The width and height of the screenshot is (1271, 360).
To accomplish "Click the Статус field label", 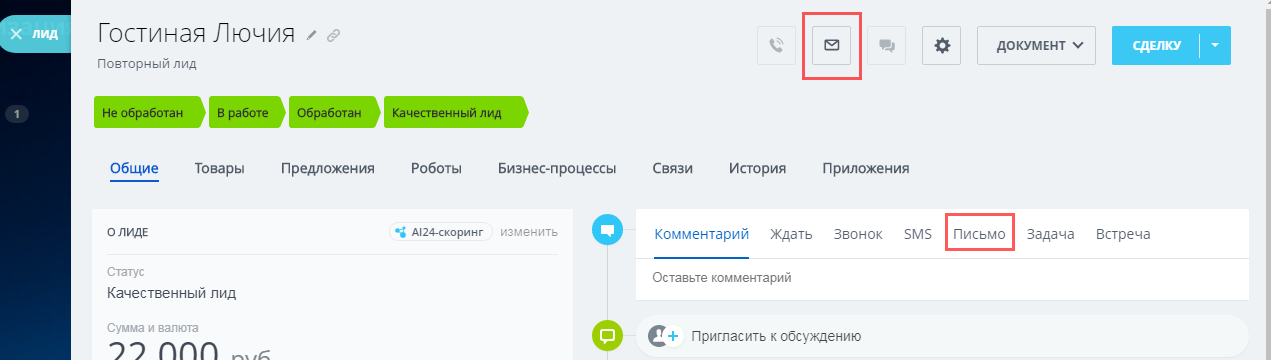I will [126, 272].
